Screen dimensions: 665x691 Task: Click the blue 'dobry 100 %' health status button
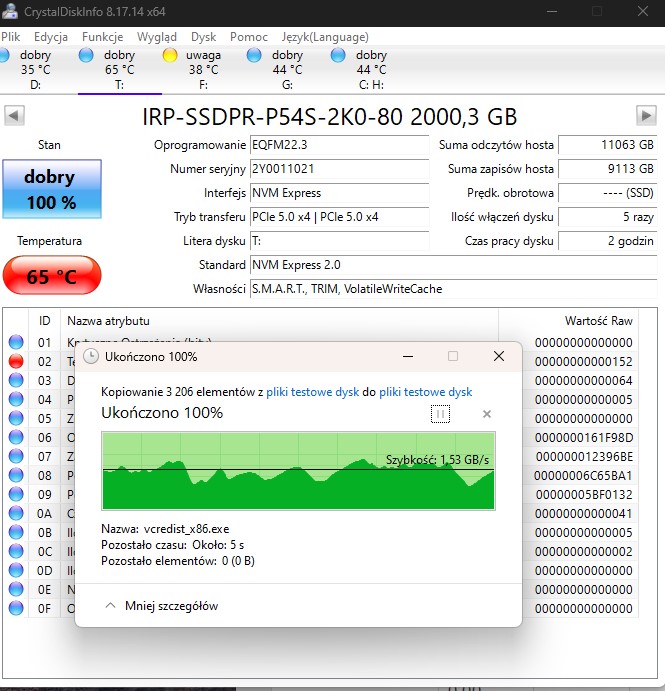tap(50, 189)
